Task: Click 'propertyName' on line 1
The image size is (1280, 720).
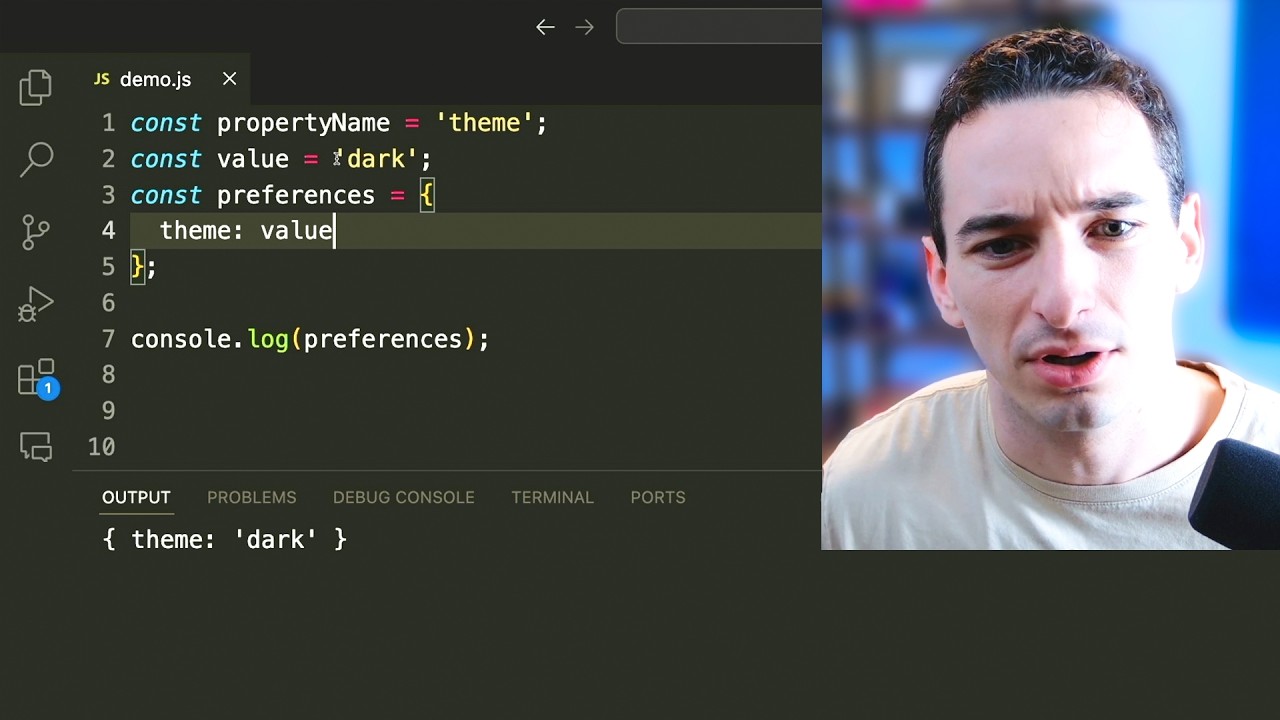Action: coord(303,123)
